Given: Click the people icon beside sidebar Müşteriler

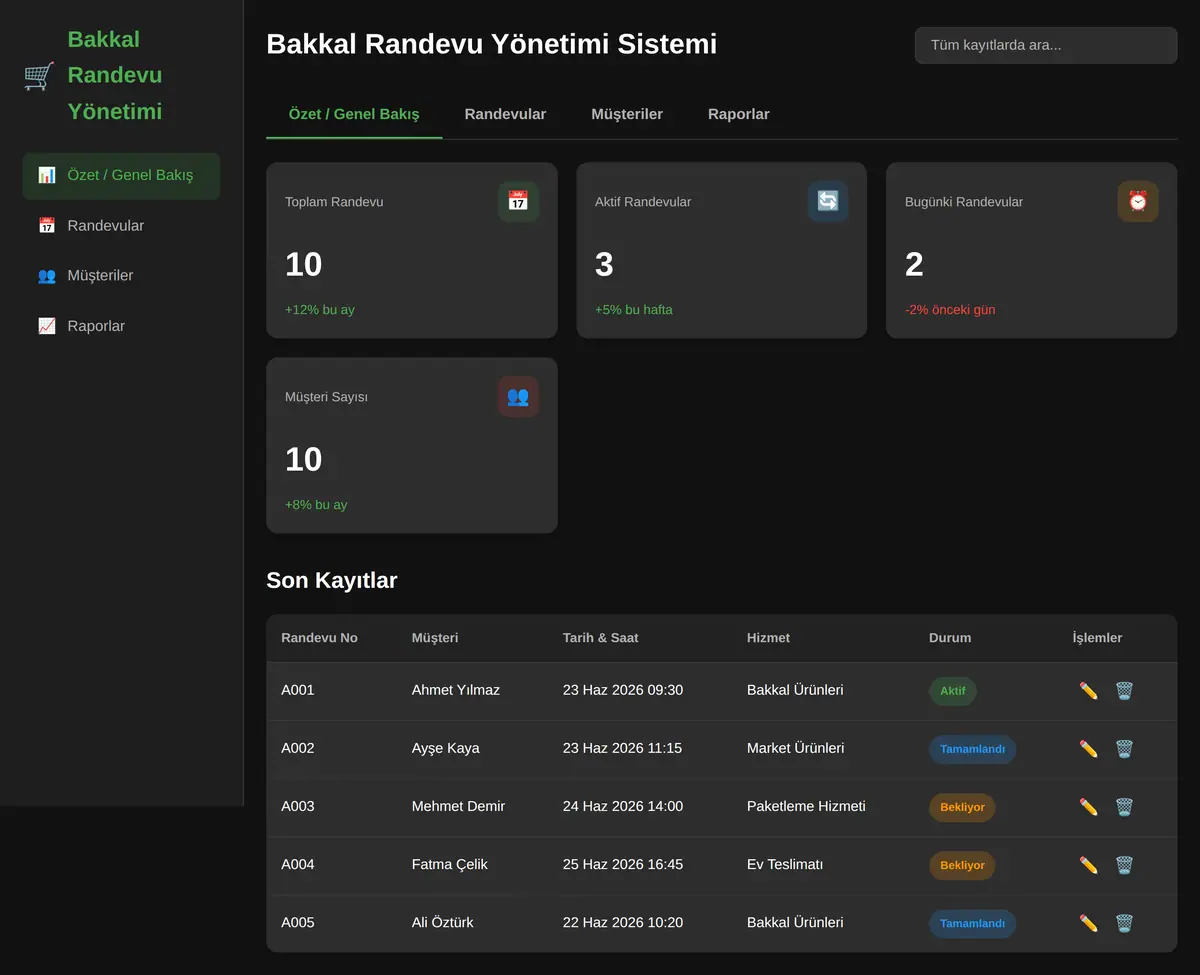Looking at the screenshot, I should [47, 276].
